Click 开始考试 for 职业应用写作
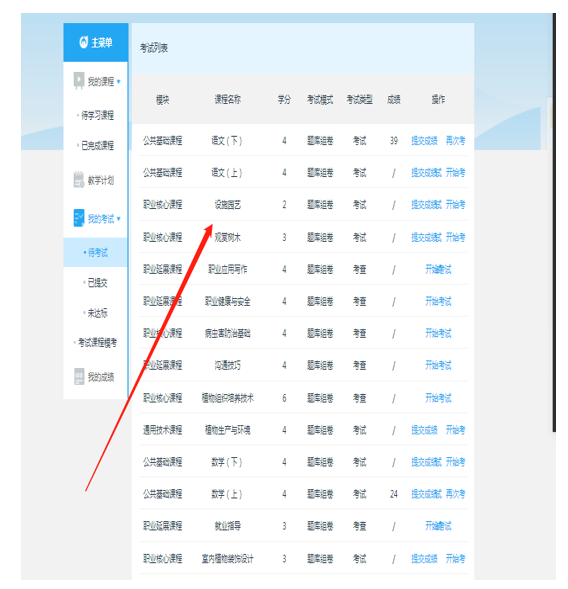The width and height of the screenshot is (568, 589). point(438,269)
